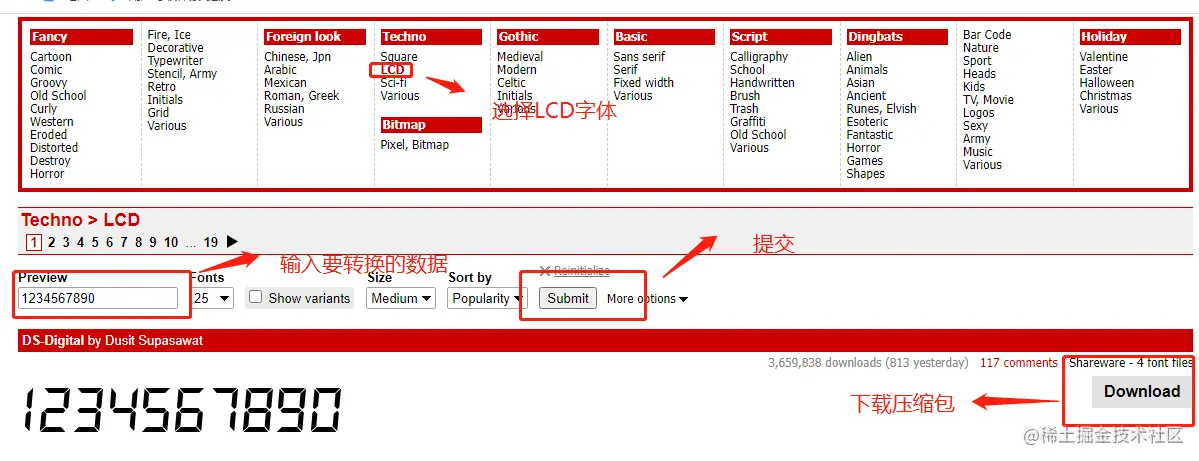Select the Square subcategory

coord(398,57)
